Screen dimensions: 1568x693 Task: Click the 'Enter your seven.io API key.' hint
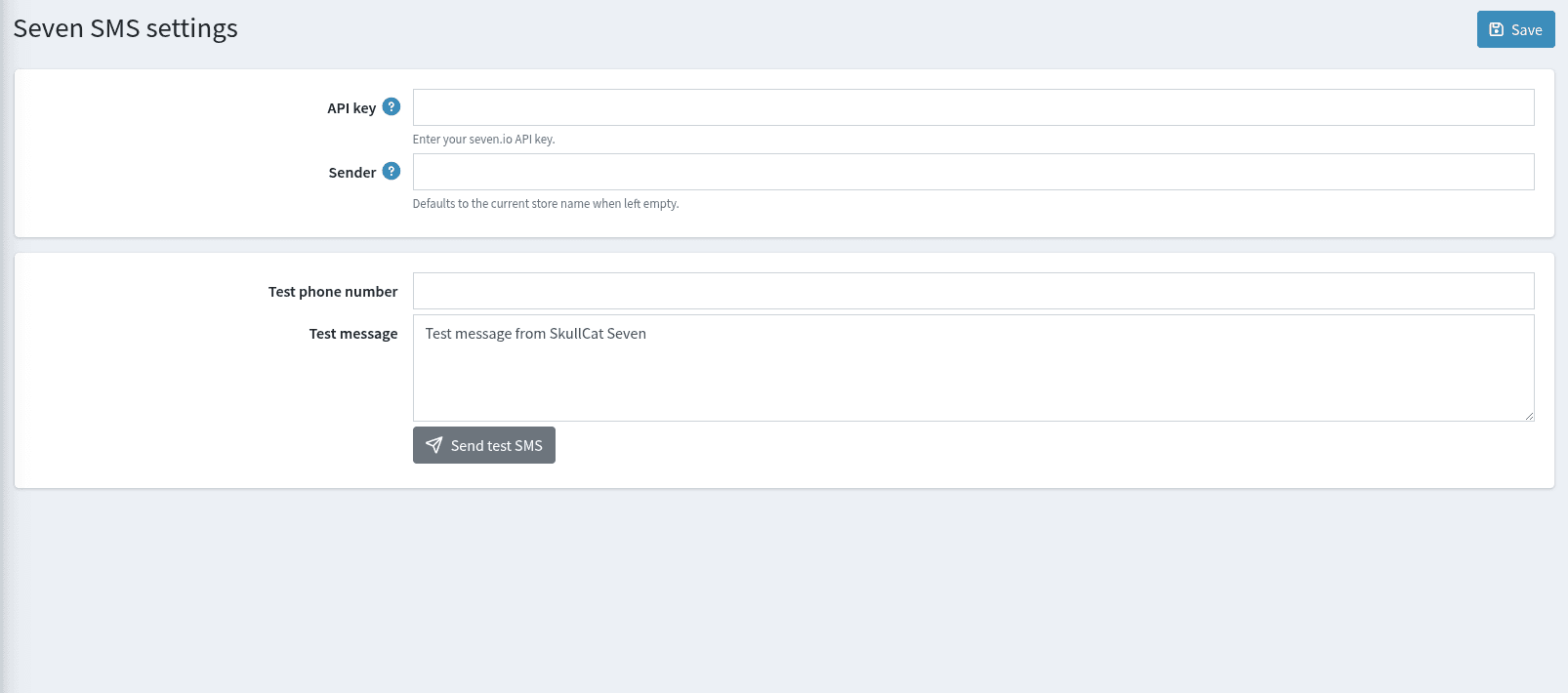click(483, 140)
